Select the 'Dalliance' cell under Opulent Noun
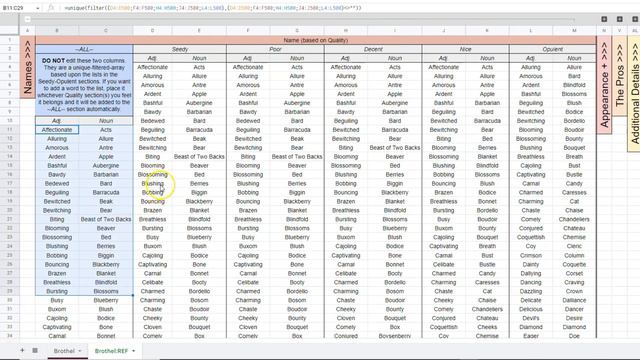 [x=574, y=300]
